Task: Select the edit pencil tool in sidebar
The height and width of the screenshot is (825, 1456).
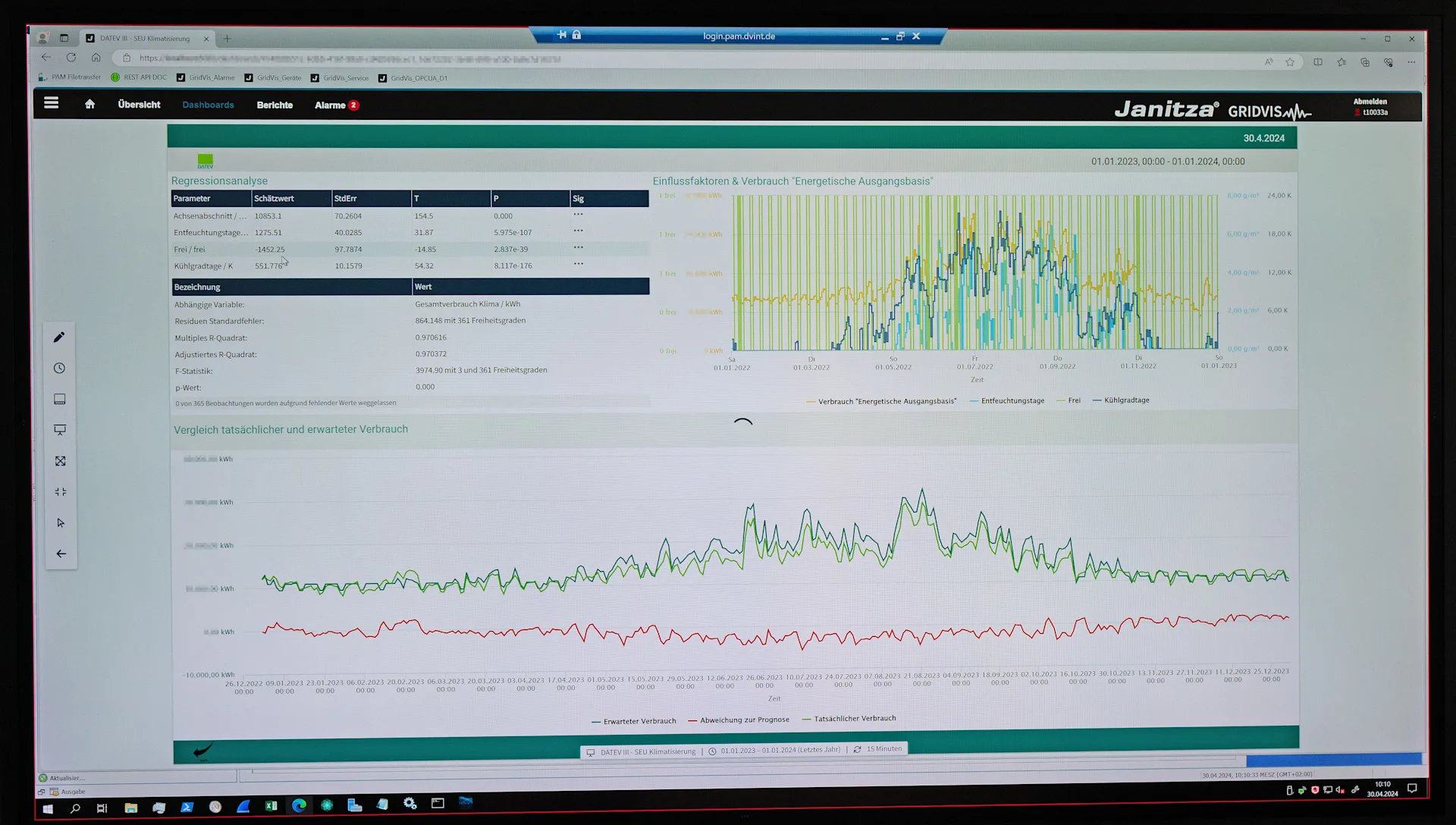Action: [60, 337]
